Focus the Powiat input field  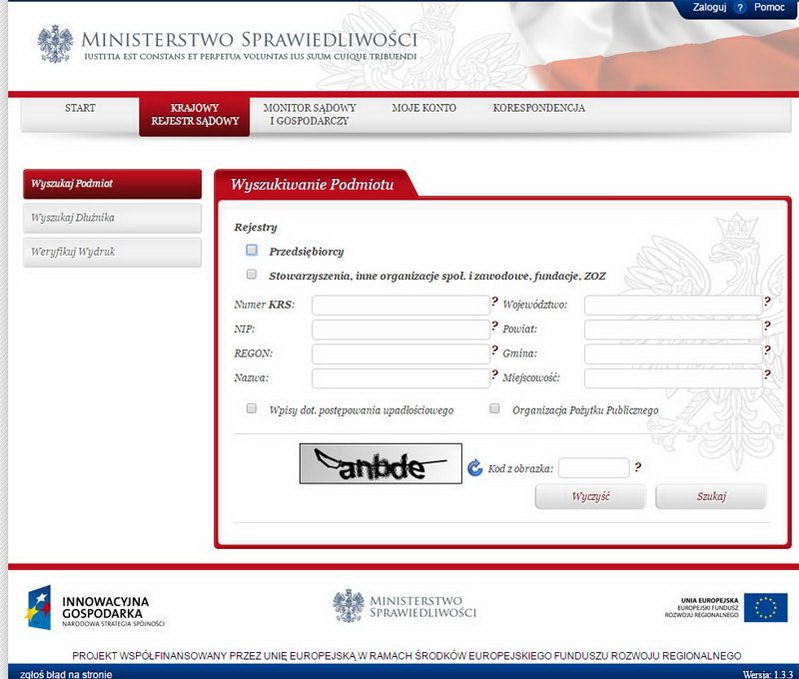tap(673, 330)
